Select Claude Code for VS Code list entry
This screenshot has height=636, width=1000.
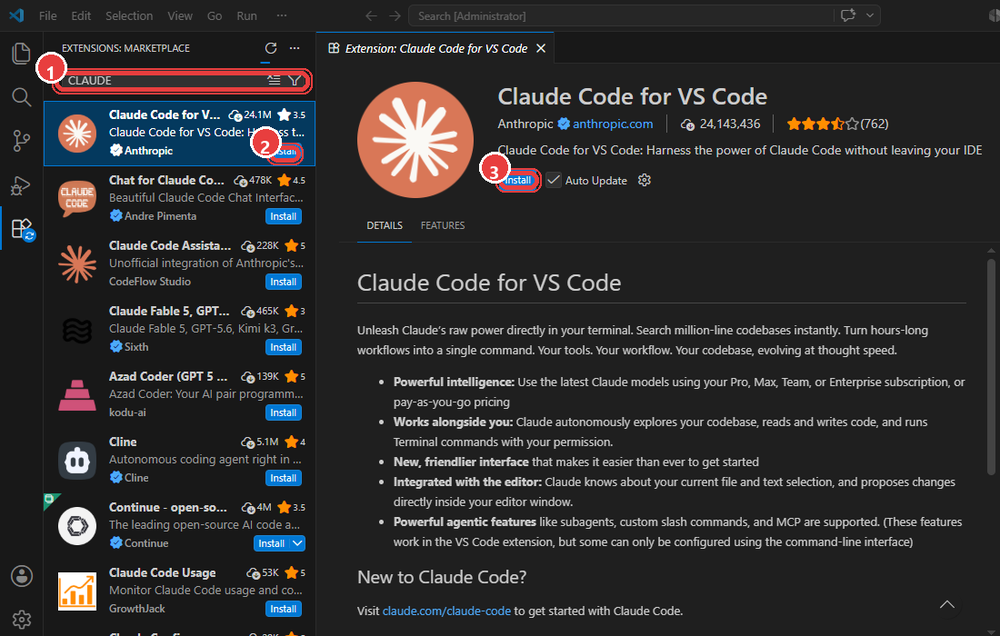(x=179, y=133)
